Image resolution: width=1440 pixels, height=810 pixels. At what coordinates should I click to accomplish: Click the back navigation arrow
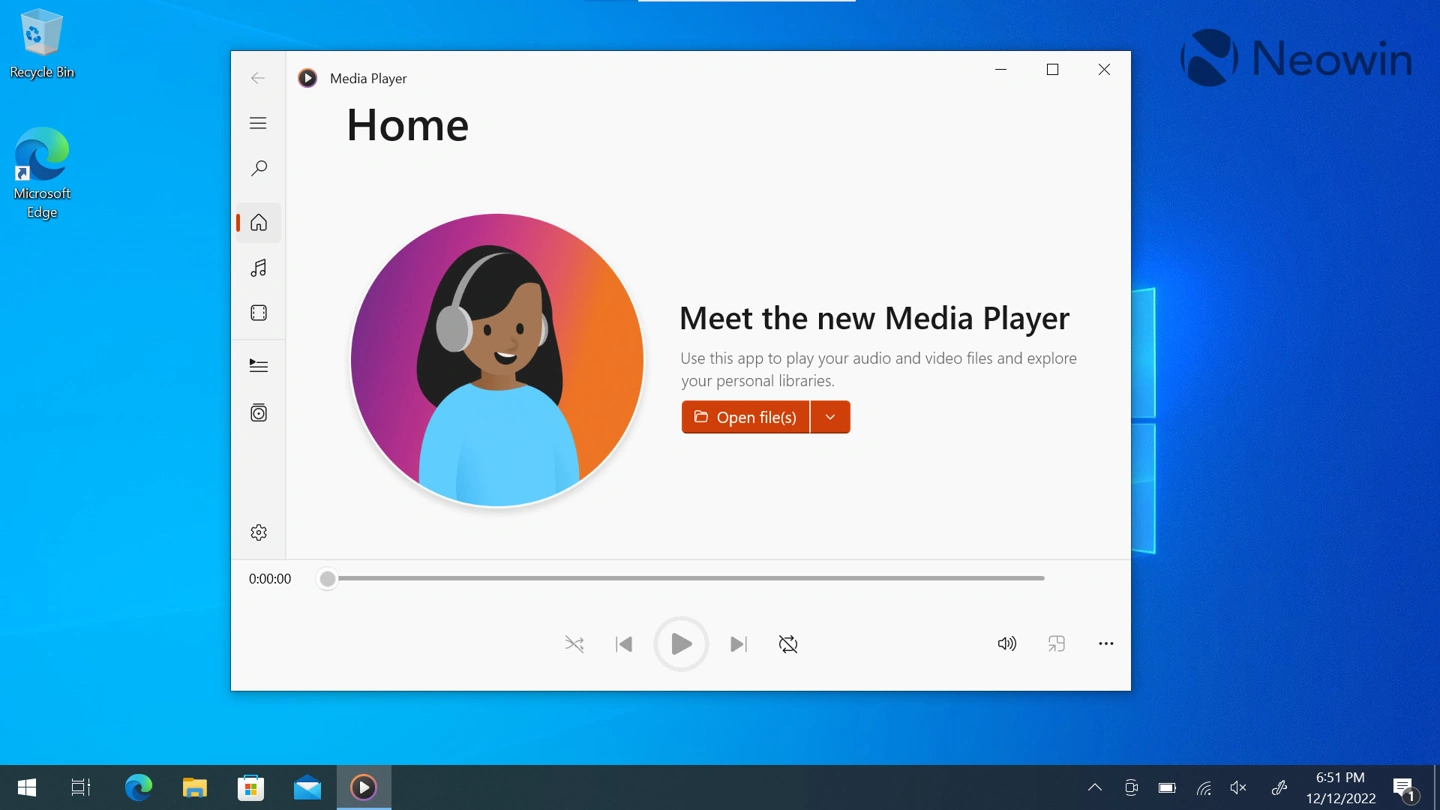click(x=258, y=77)
